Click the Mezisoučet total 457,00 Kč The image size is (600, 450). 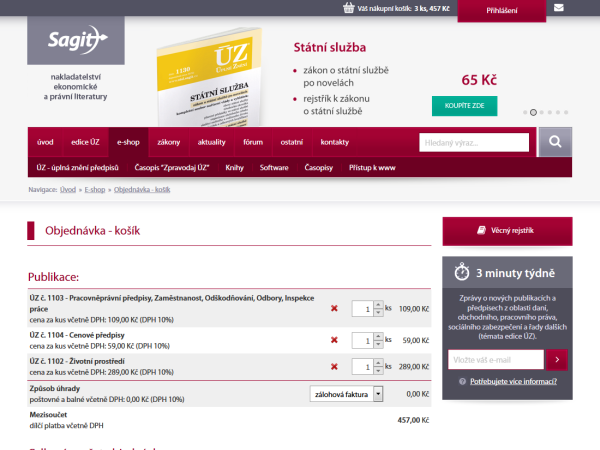(x=413, y=420)
